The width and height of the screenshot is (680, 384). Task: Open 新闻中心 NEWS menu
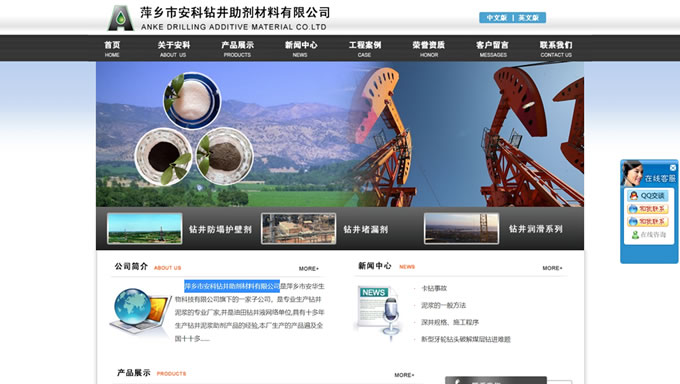coord(301,49)
